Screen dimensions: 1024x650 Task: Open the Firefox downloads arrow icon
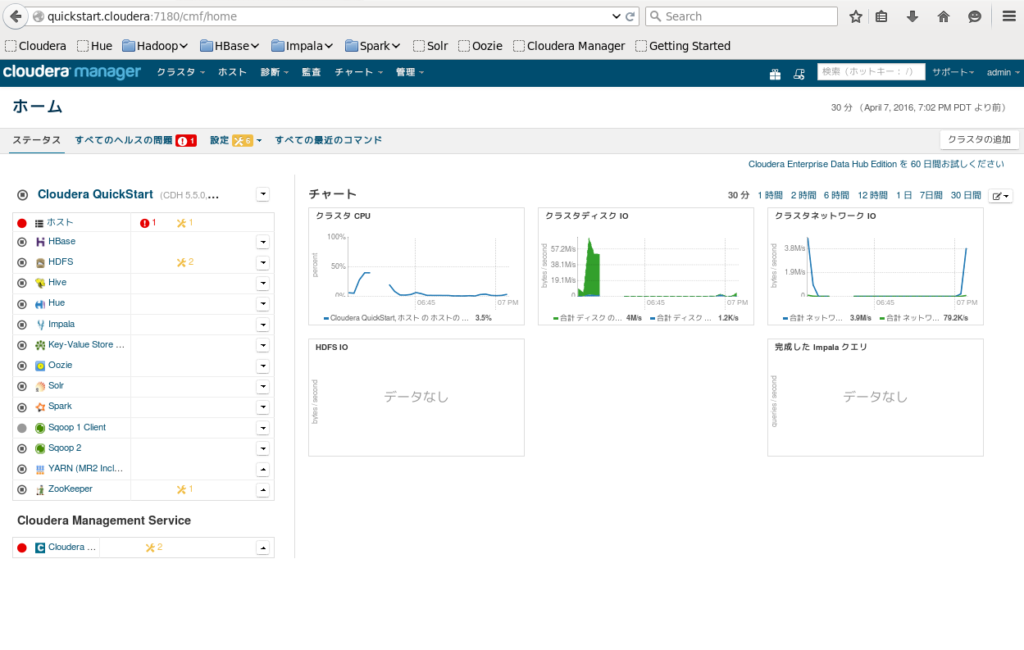click(912, 16)
